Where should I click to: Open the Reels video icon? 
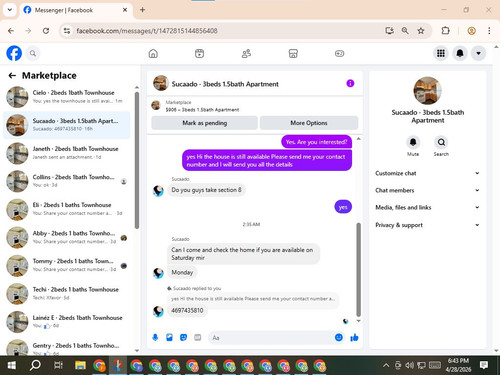point(199,53)
